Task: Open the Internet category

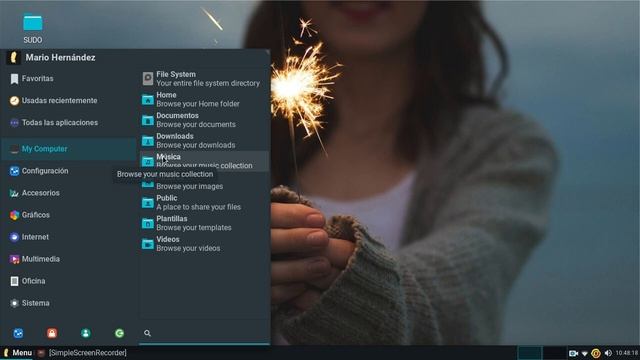Action: point(69,237)
